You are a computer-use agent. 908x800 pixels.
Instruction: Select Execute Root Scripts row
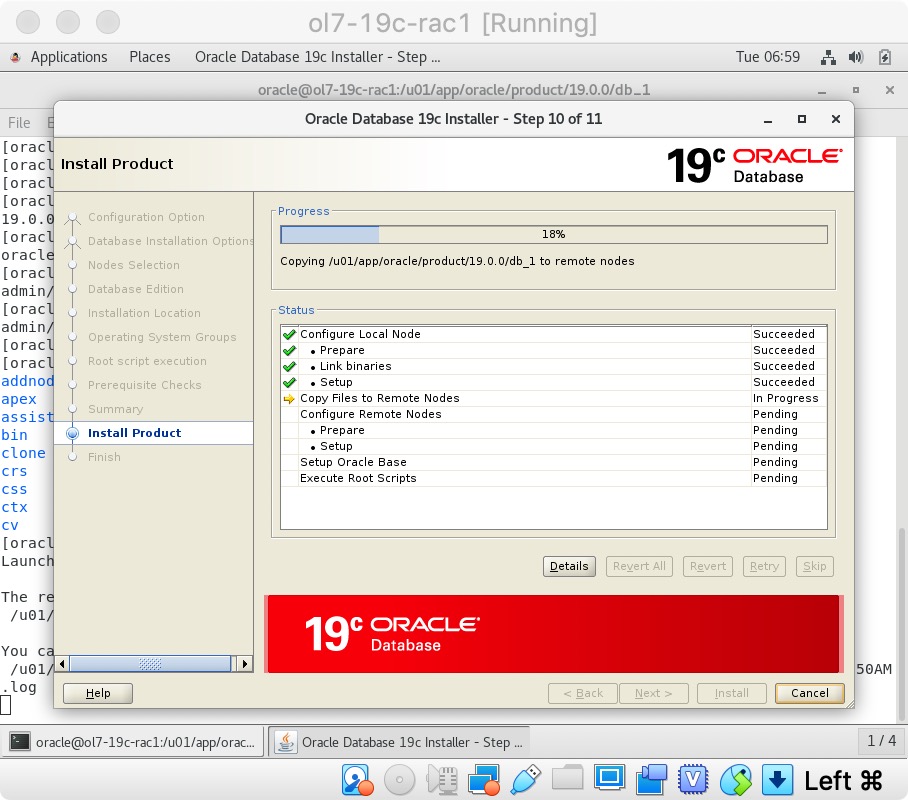point(554,478)
